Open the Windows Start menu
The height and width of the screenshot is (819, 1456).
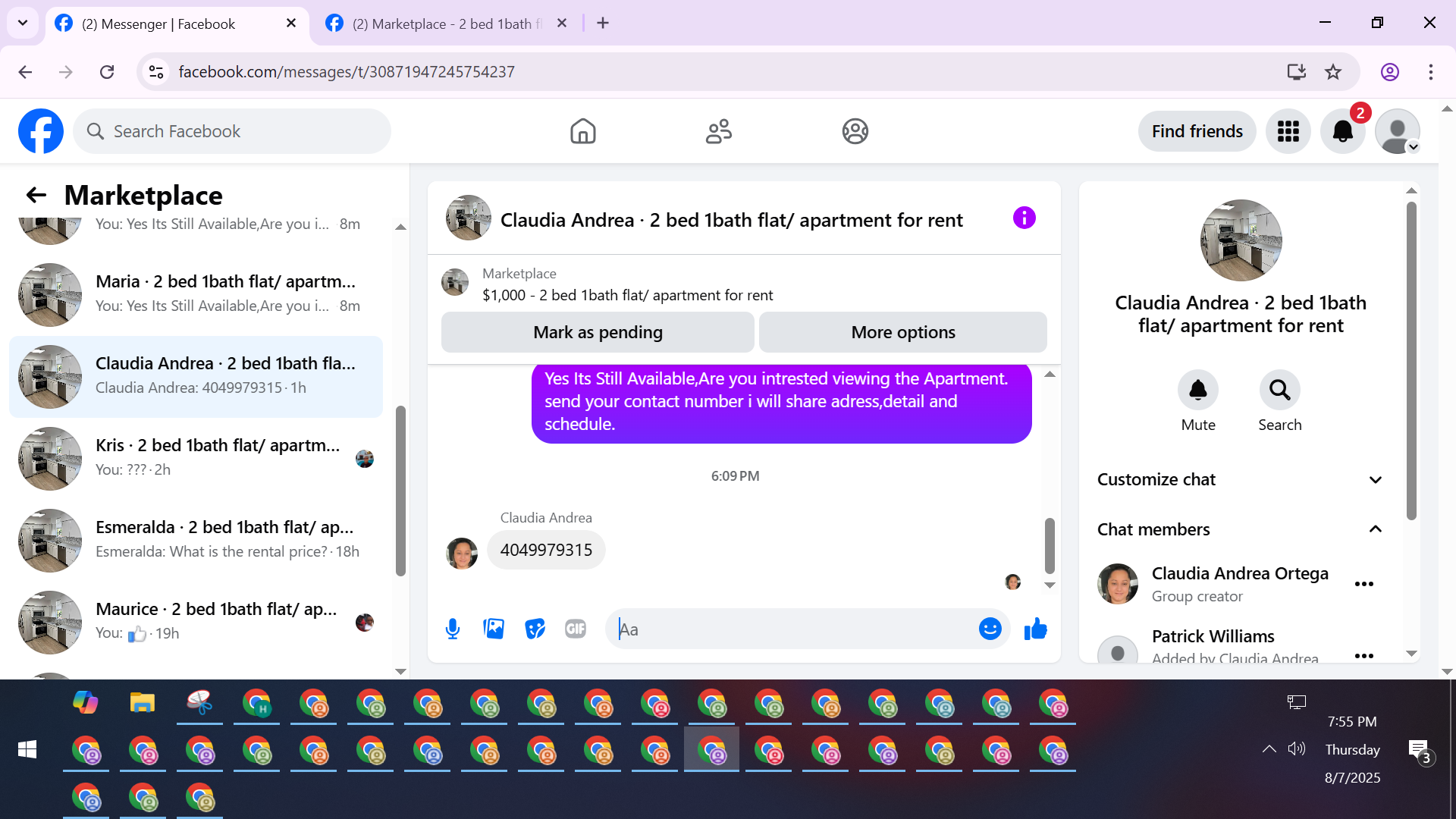27,749
